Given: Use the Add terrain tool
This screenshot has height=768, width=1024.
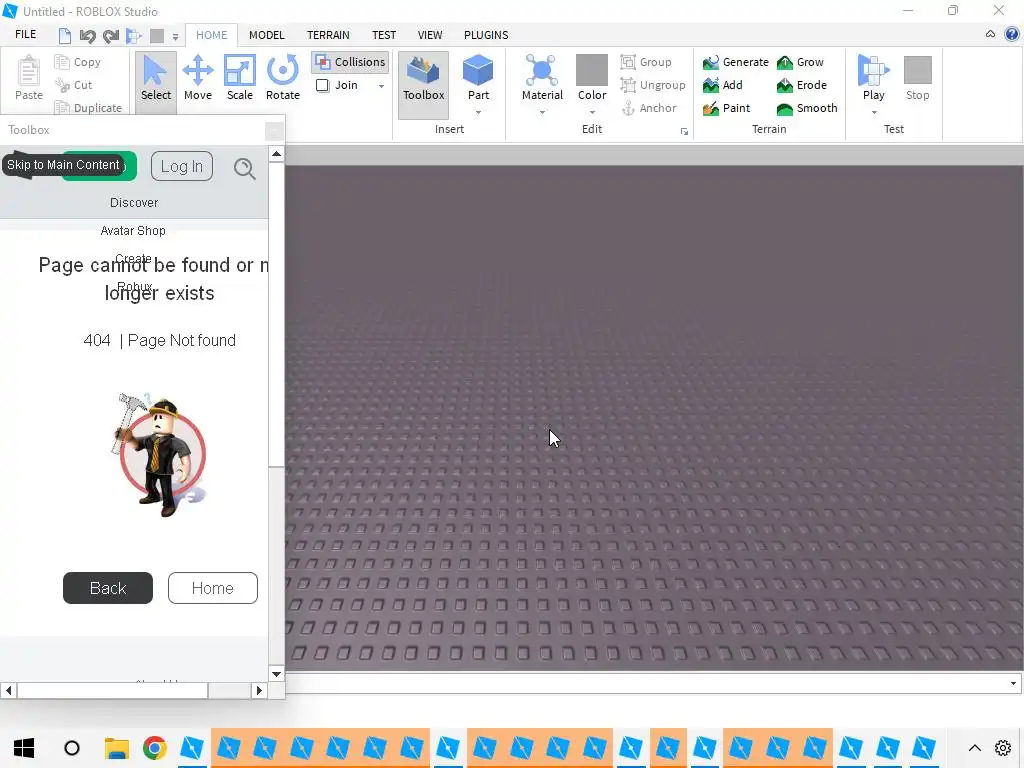Looking at the screenshot, I should pyautogui.click(x=722, y=85).
